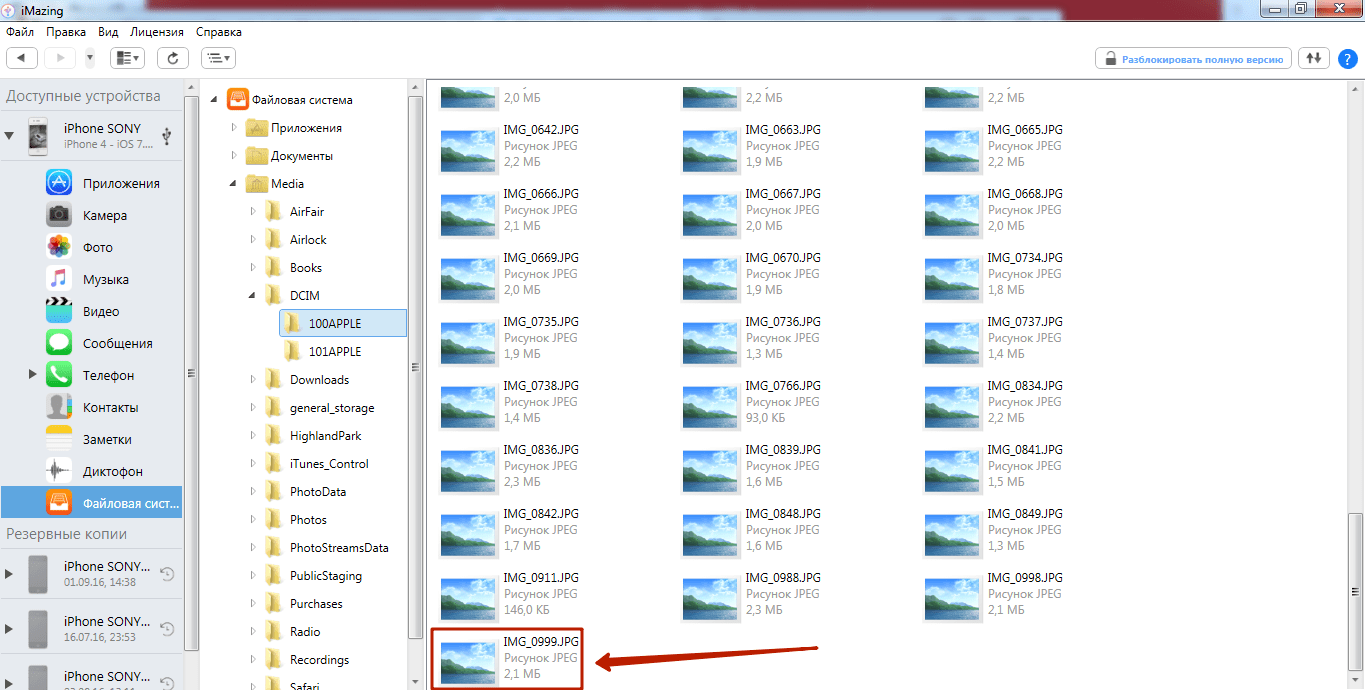Screen dimensions: 1365x690
Task: Click the refresh toolbar button
Action: tap(173, 58)
